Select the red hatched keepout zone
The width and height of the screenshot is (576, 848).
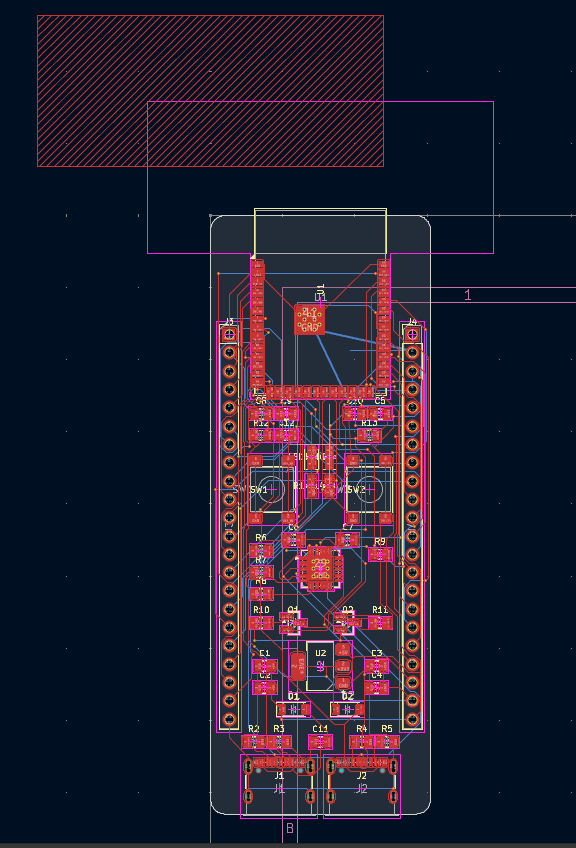click(210, 91)
